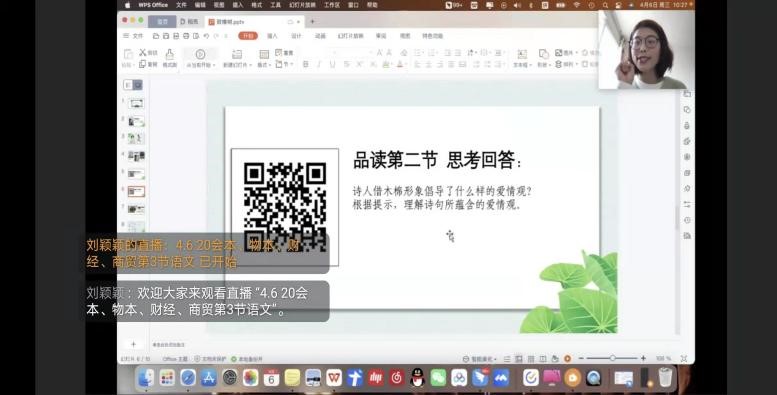Start slideshow from current slide play icon

tap(200, 54)
